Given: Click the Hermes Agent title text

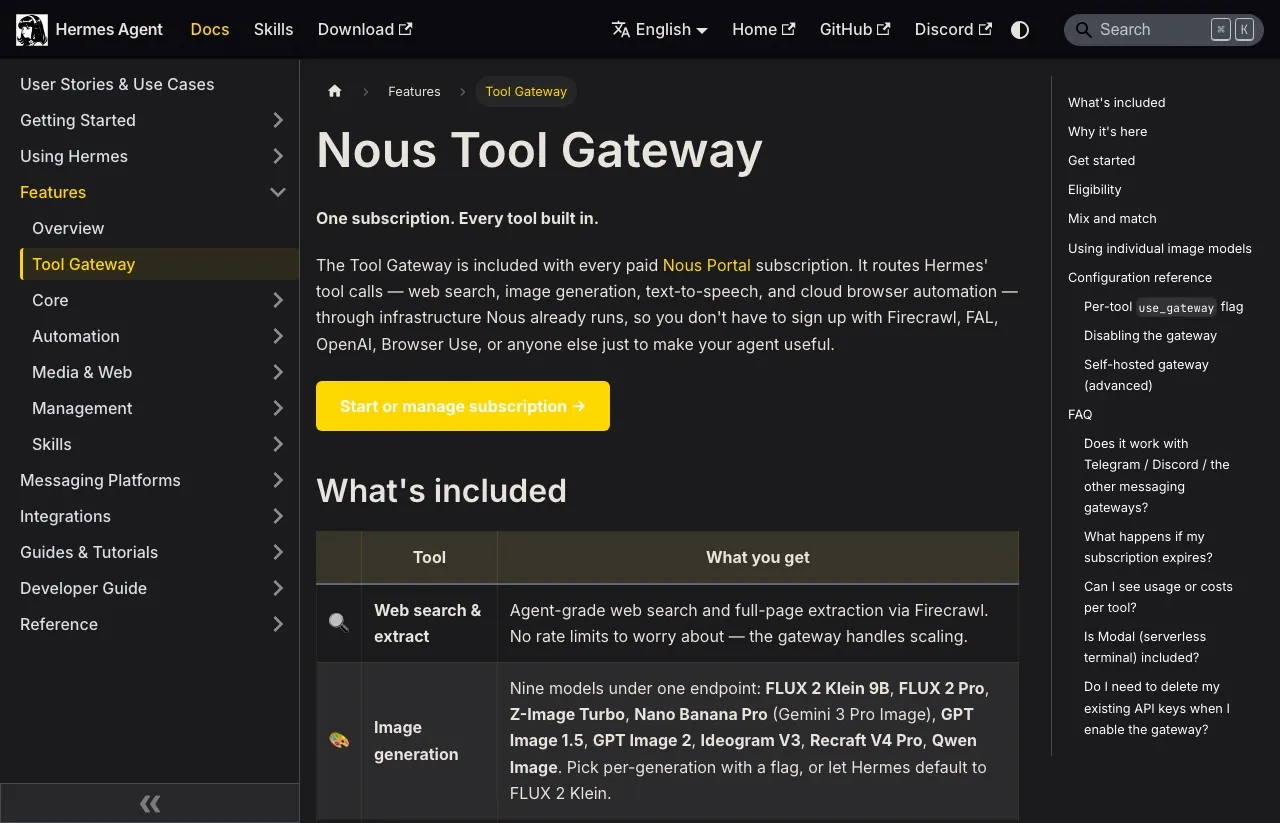Looking at the screenshot, I should tap(109, 30).
